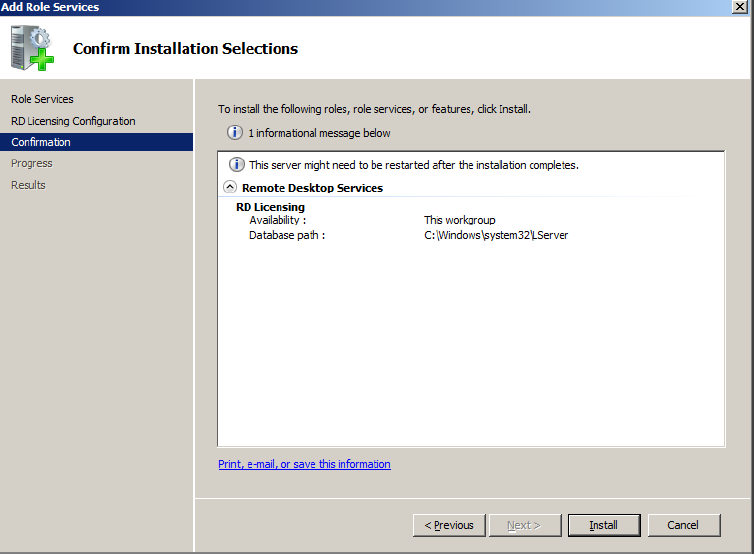Go to the Role Services step
Screen dimensions: 755x555
pos(42,99)
